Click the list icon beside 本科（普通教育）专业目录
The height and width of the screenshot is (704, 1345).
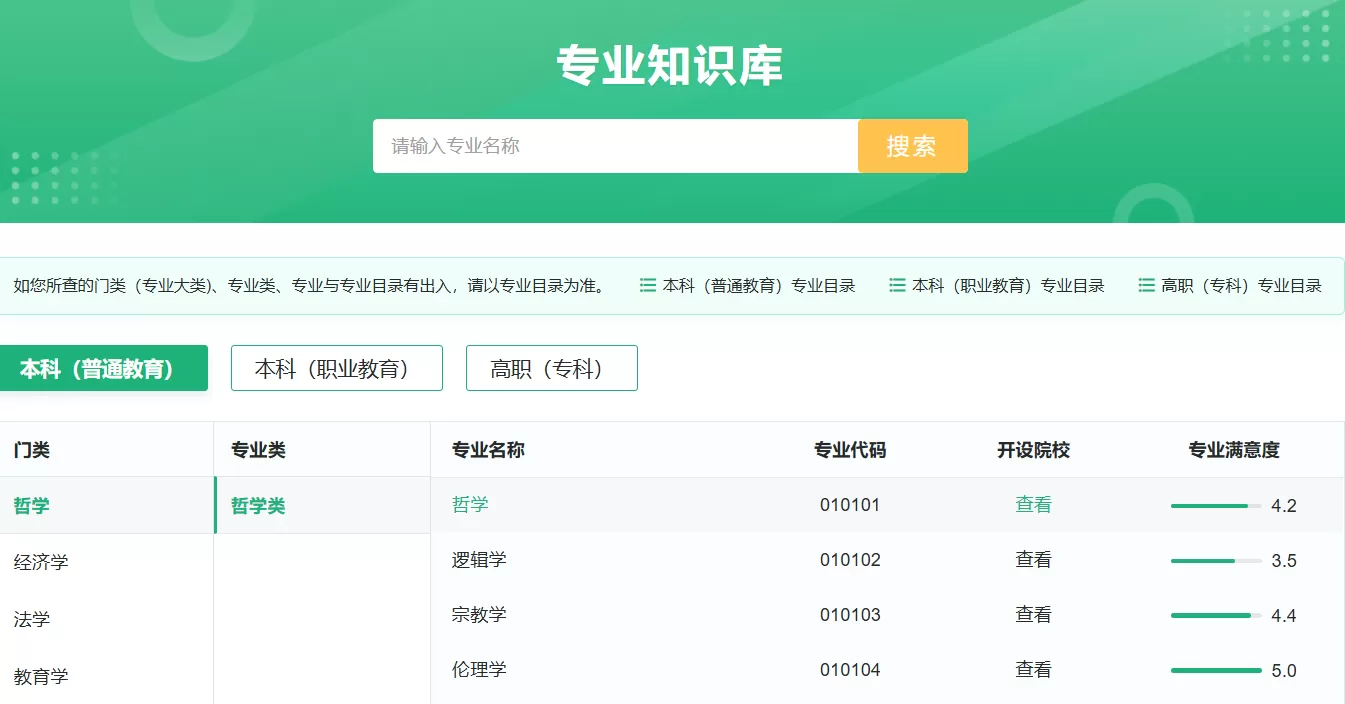[647, 285]
